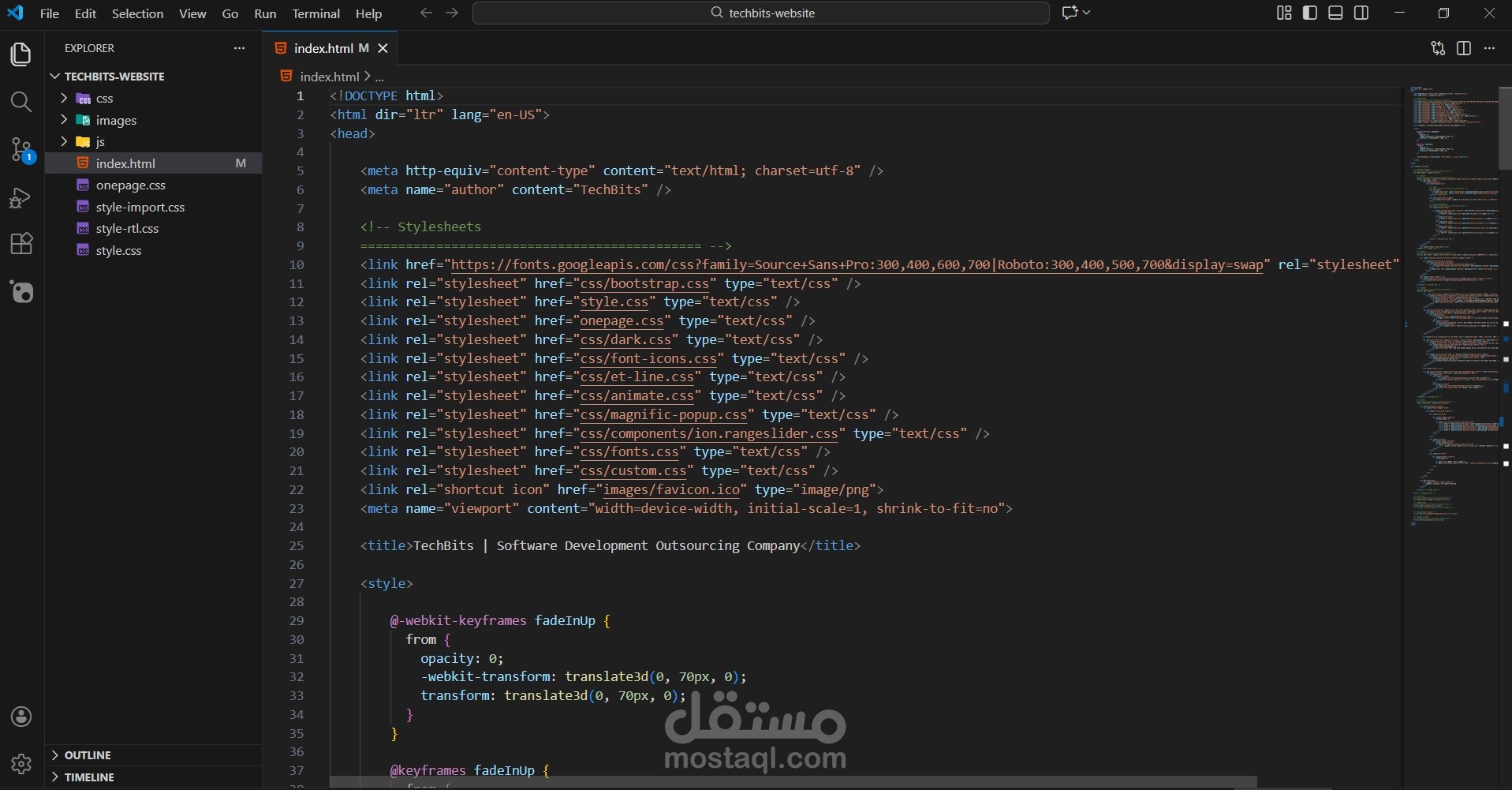Follow the css/custom.css link

(x=633, y=471)
